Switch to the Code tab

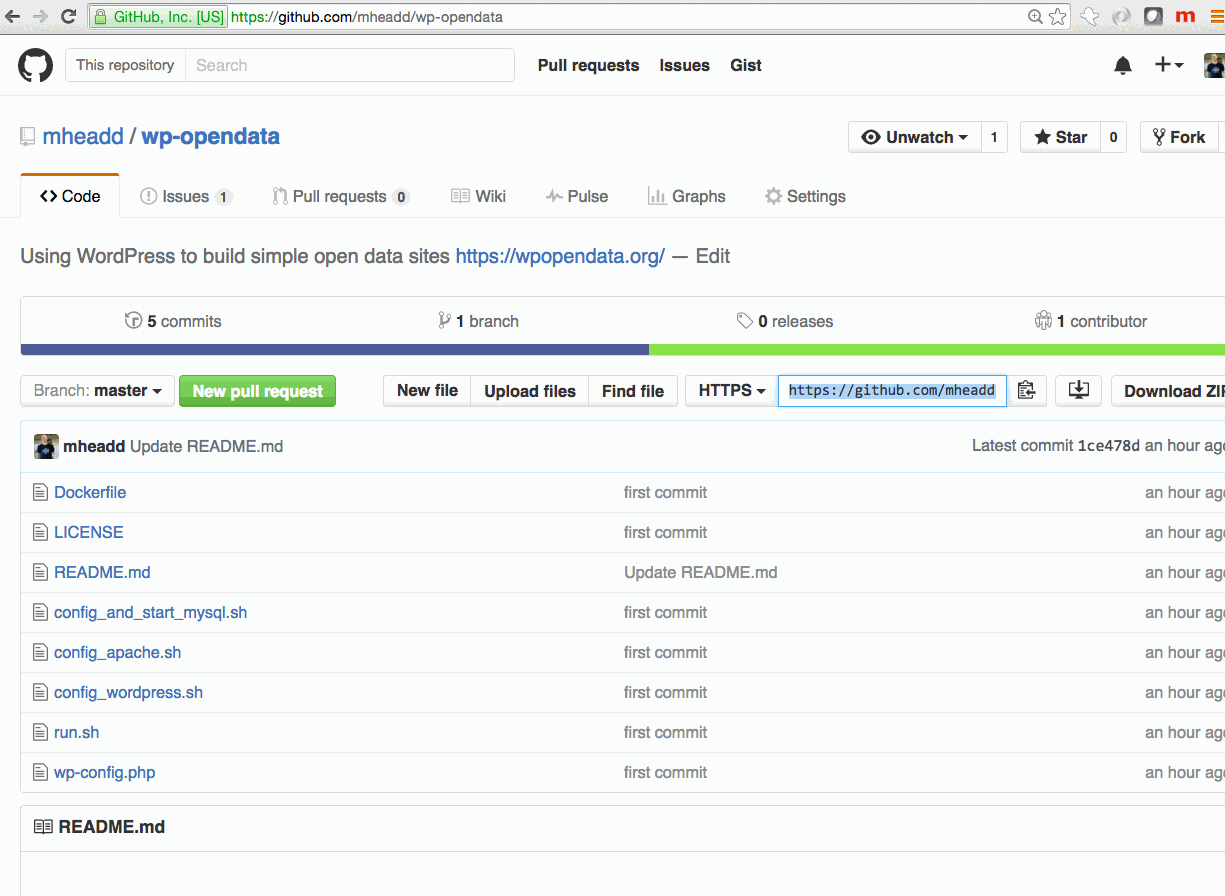pyautogui.click(x=70, y=196)
